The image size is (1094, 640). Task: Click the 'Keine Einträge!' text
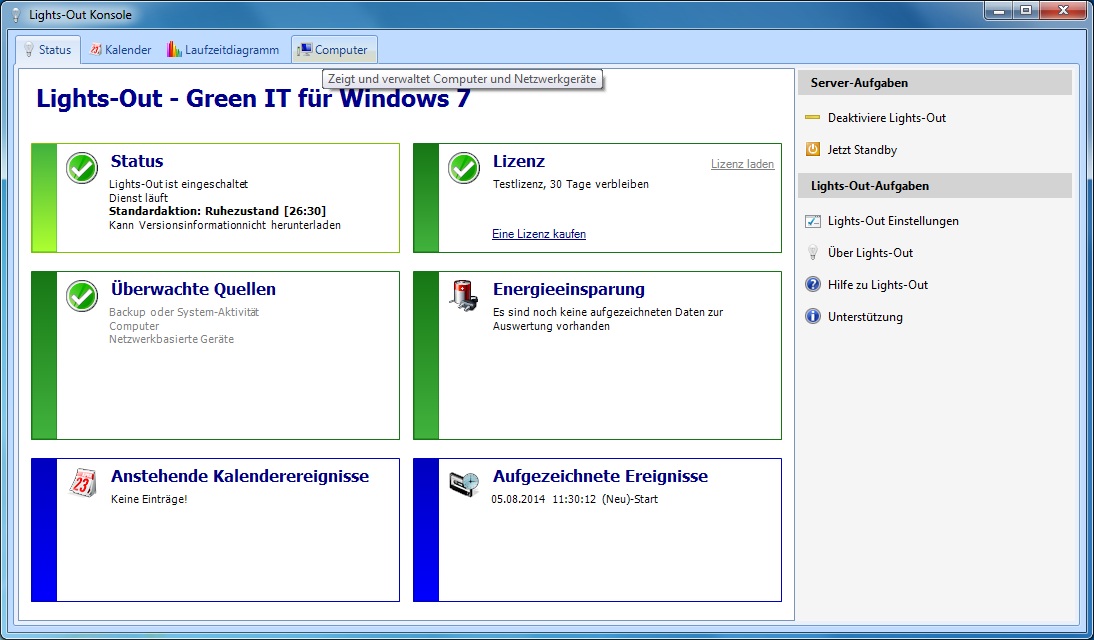149,499
